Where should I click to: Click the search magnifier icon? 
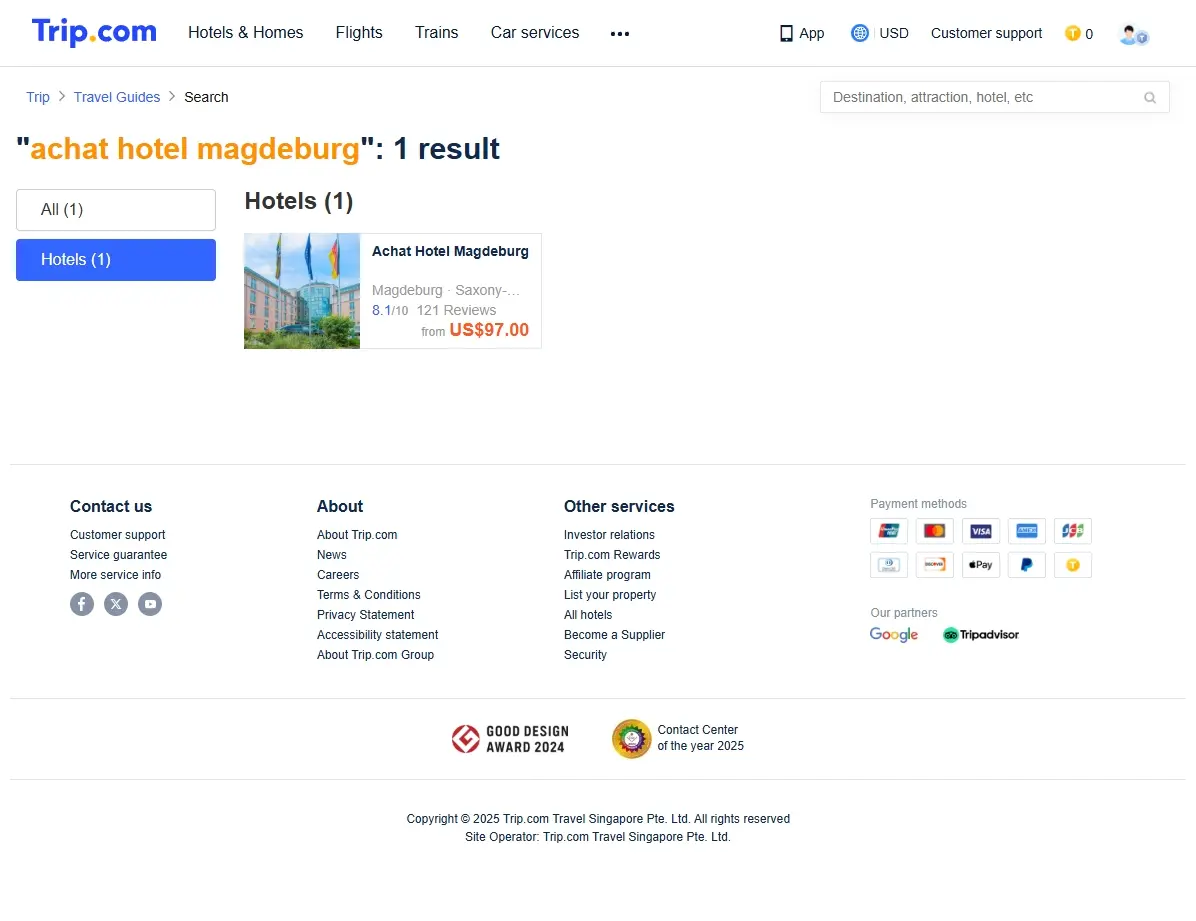[1149, 98]
